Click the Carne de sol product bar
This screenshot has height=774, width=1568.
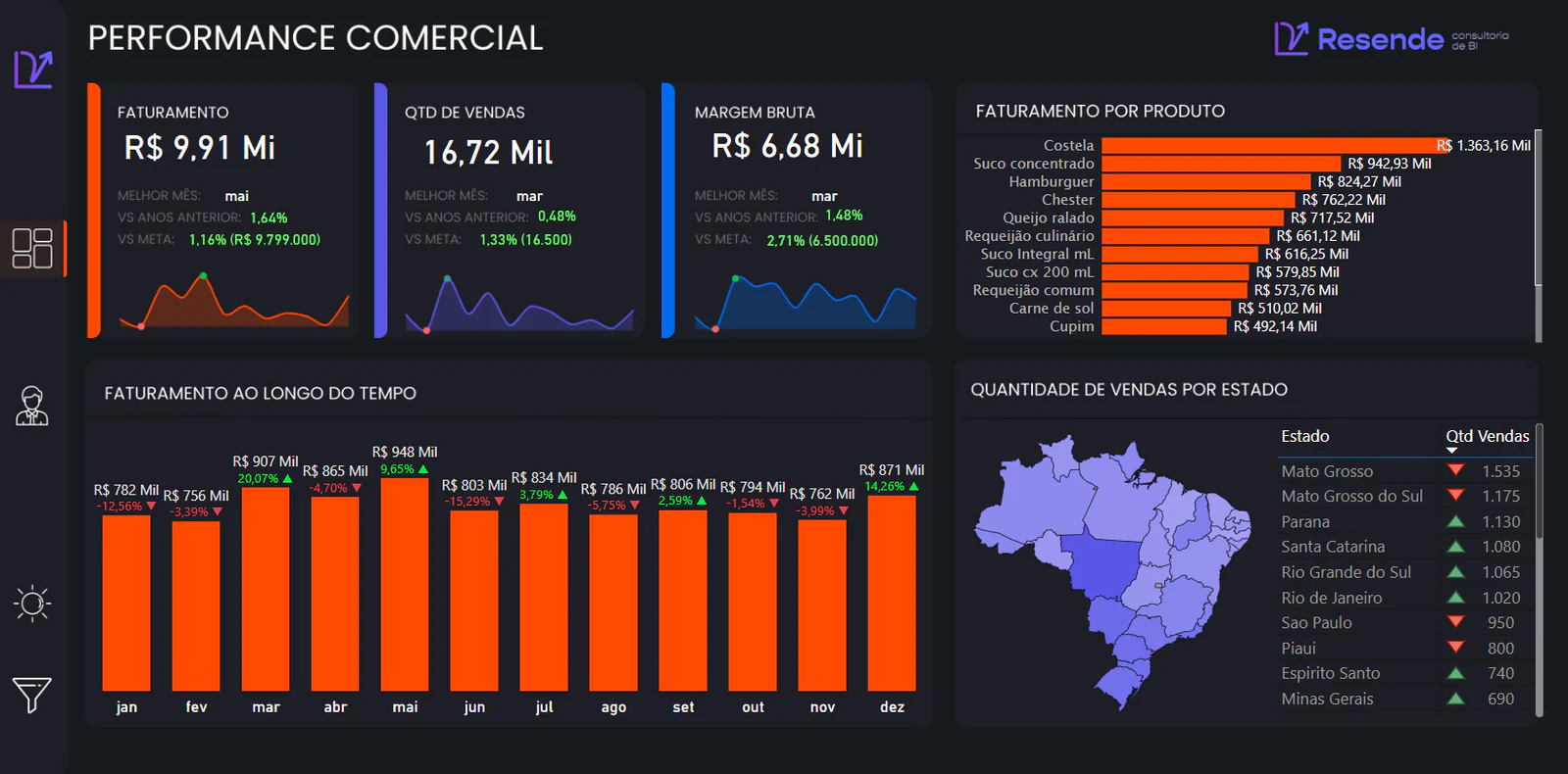pos(1166,309)
